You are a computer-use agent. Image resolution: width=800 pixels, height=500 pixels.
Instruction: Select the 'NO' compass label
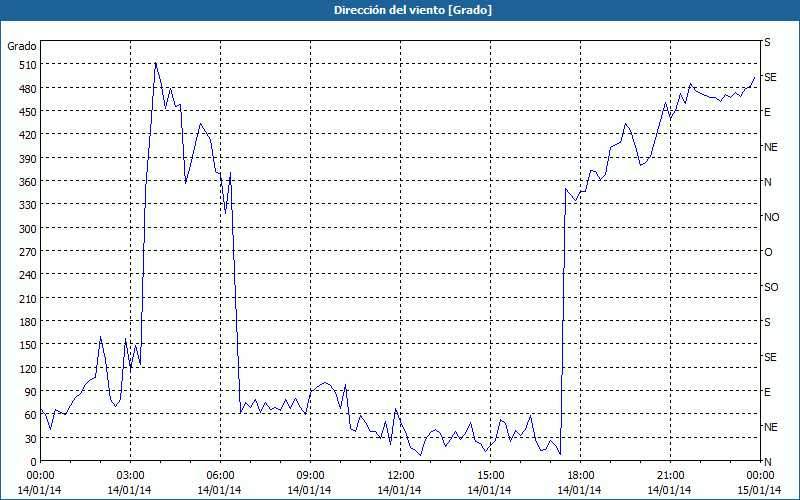[772, 217]
